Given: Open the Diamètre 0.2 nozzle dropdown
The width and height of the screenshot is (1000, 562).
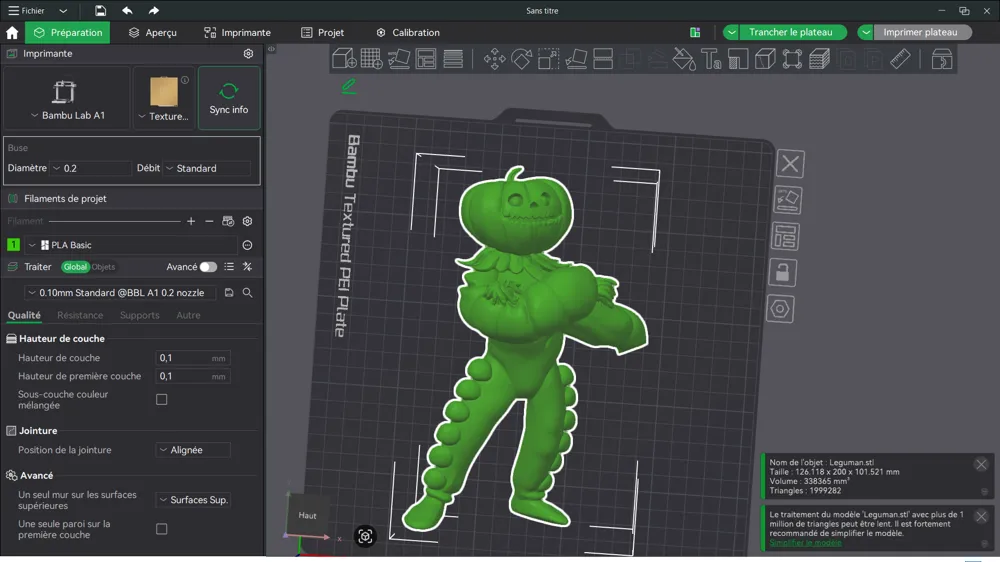Looking at the screenshot, I should click(91, 168).
